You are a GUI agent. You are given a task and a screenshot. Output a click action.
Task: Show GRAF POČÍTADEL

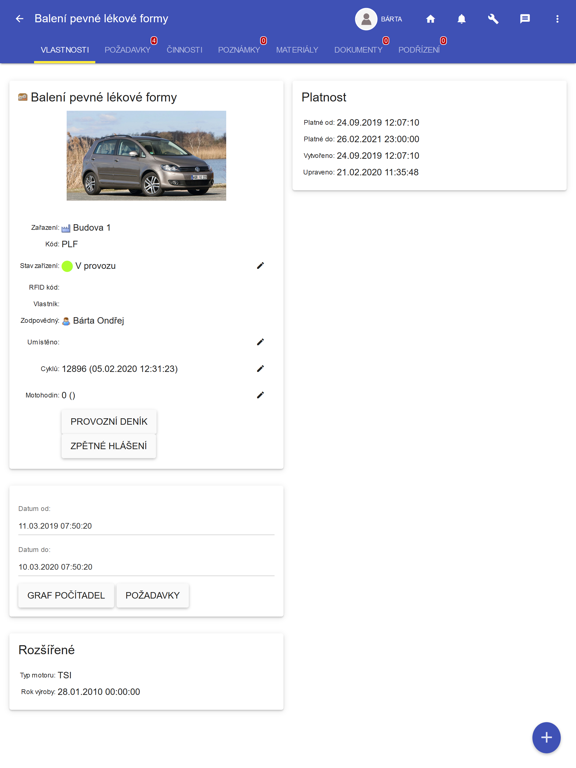pos(66,596)
